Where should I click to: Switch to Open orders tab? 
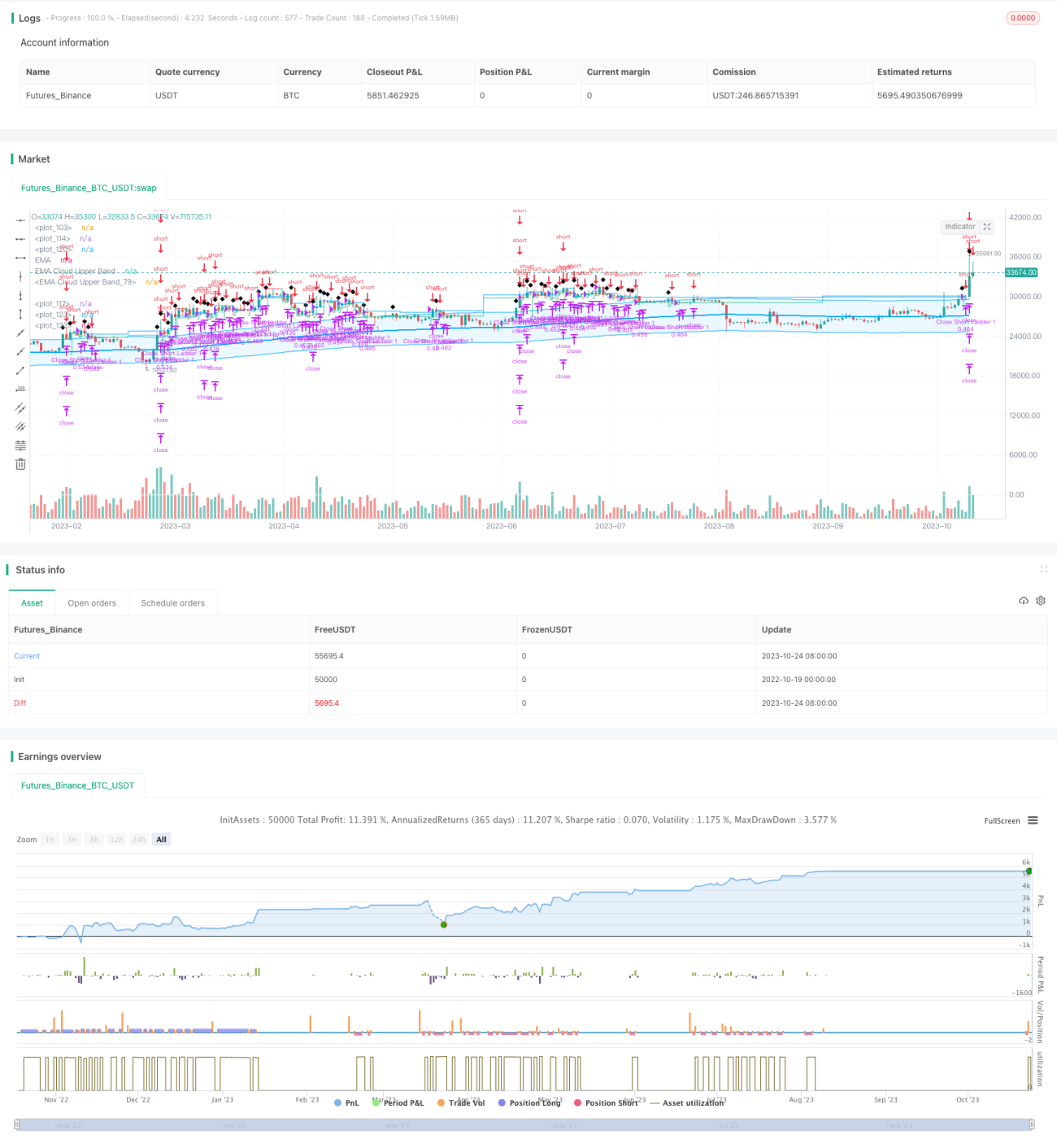click(92, 603)
